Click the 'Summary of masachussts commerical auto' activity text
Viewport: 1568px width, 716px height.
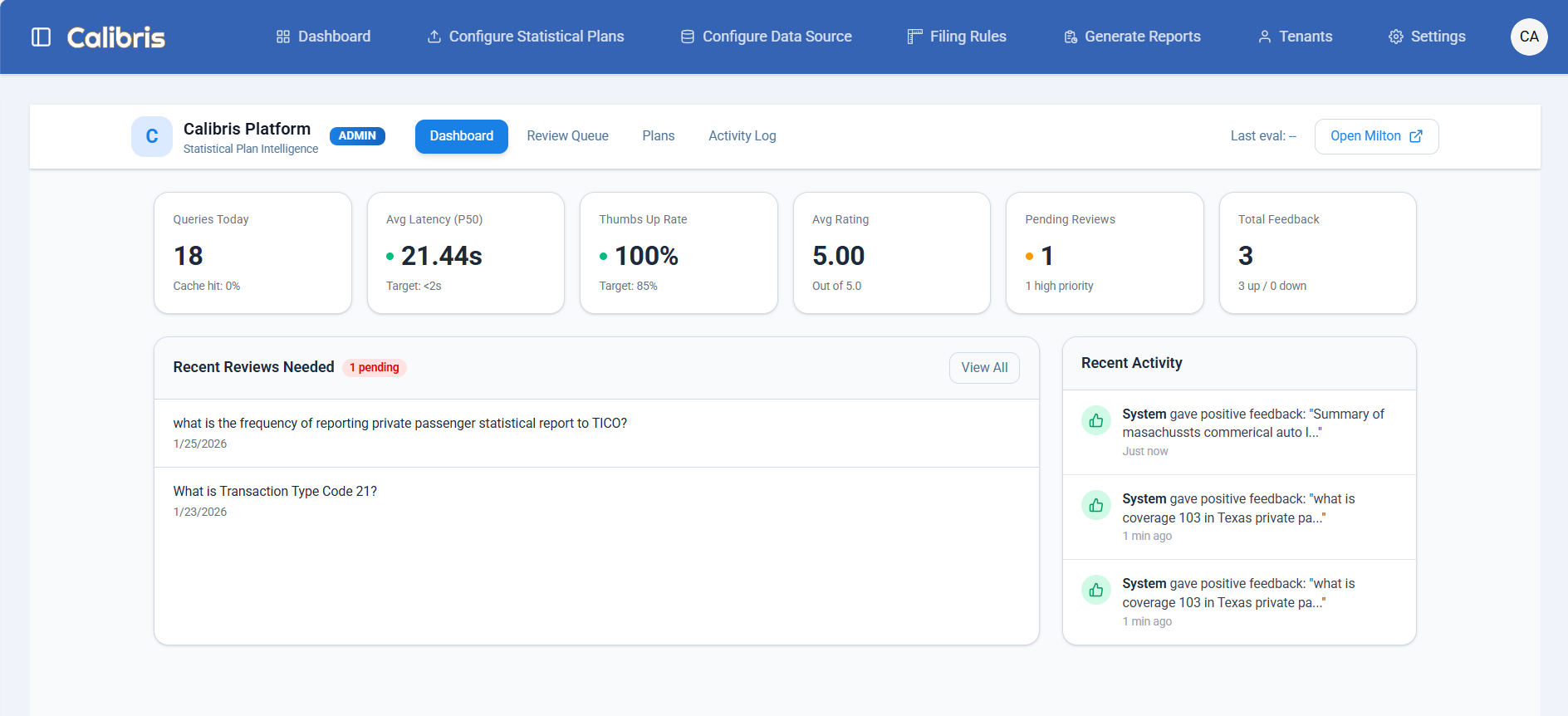(x=1253, y=423)
